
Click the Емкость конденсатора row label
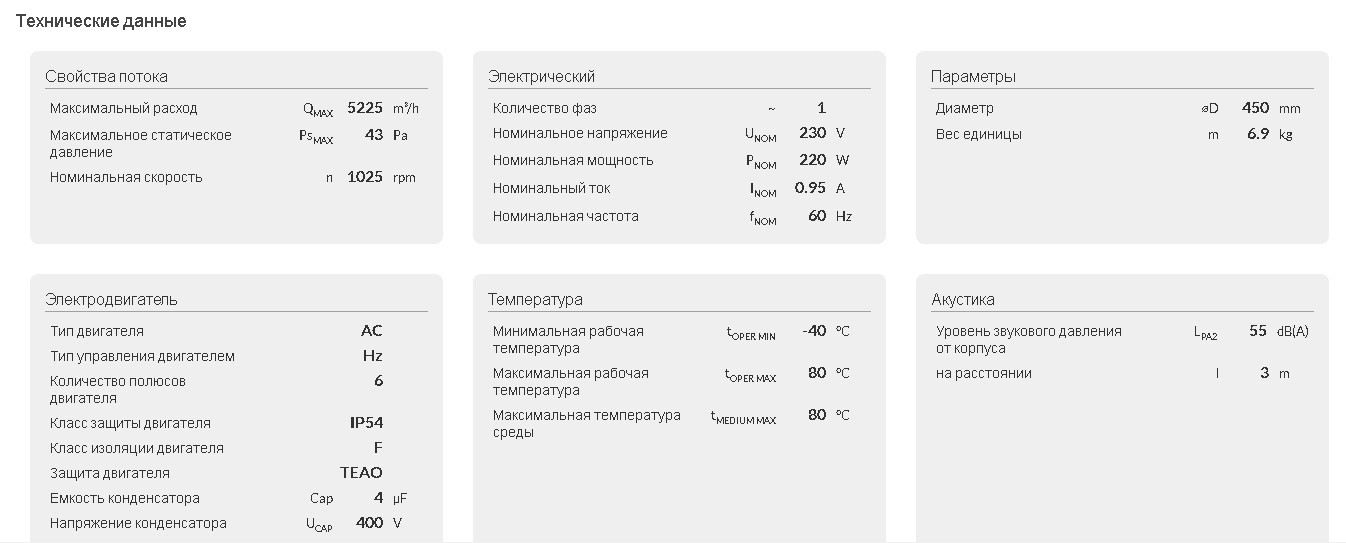(x=125, y=498)
